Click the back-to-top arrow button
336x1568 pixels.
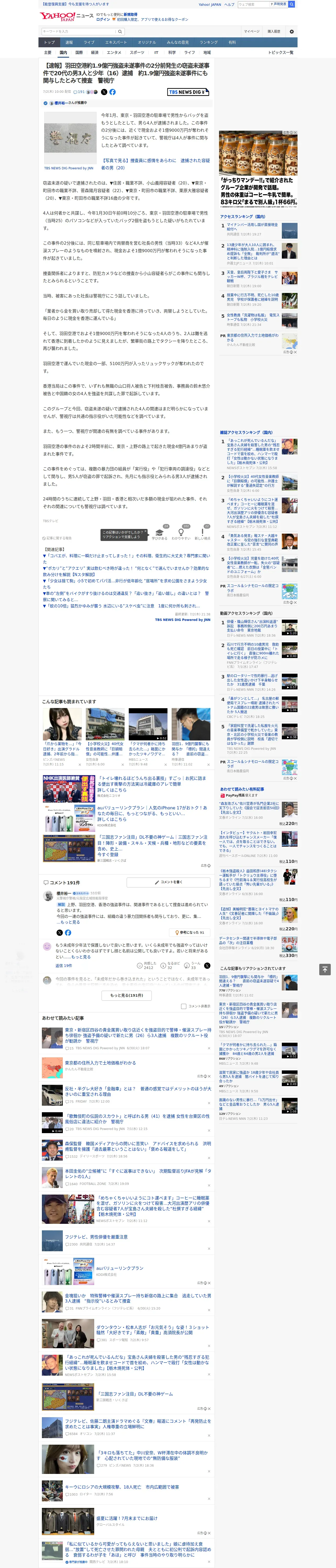point(325,970)
